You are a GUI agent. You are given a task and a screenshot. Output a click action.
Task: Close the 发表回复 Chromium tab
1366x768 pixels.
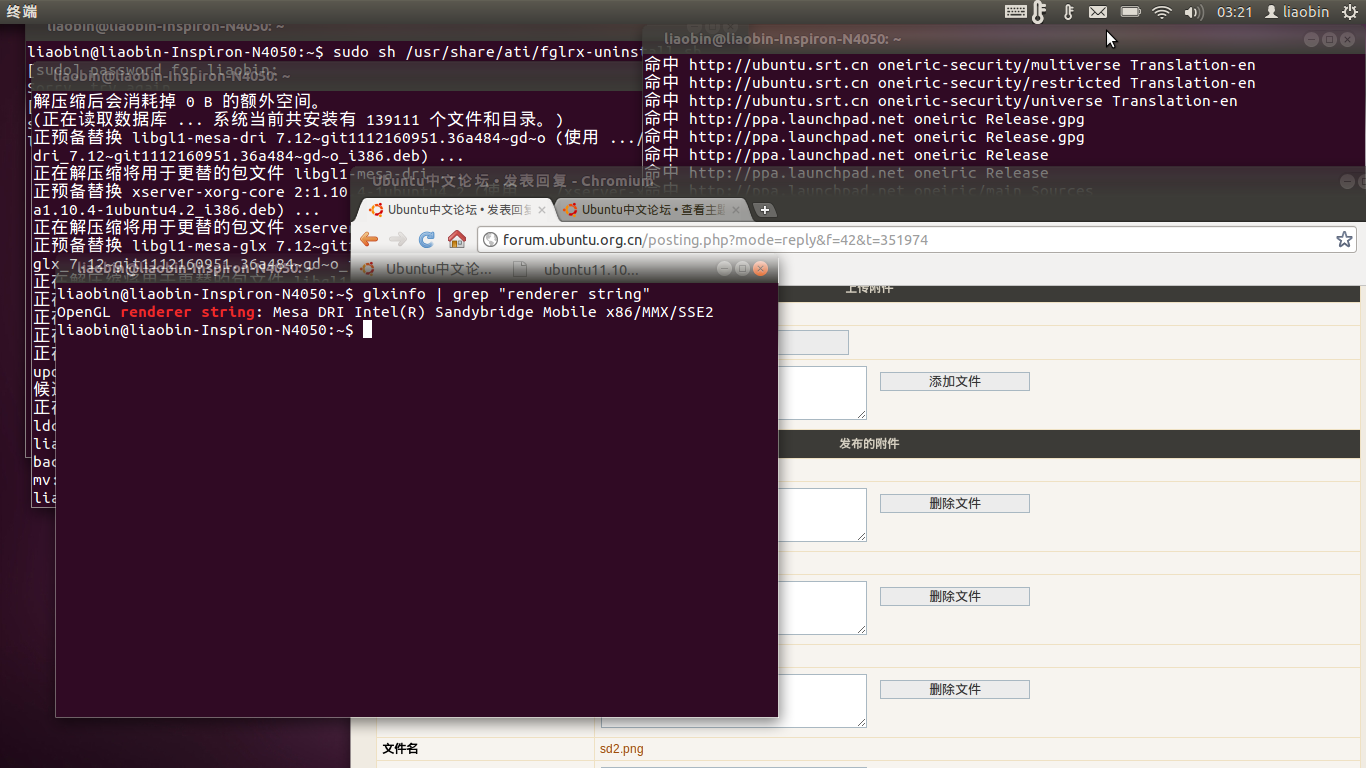click(x=542, y=210)
